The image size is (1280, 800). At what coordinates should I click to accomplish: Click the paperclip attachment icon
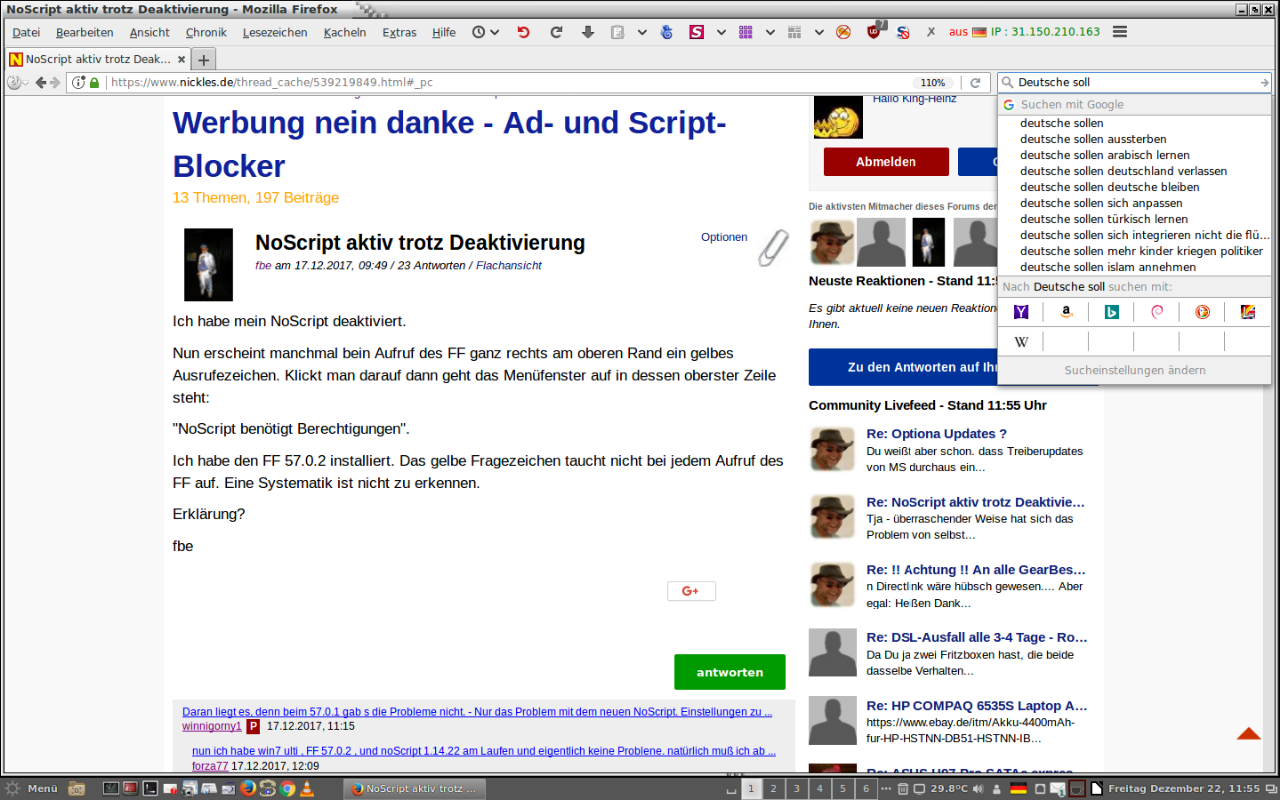click(x=773, y=247)
